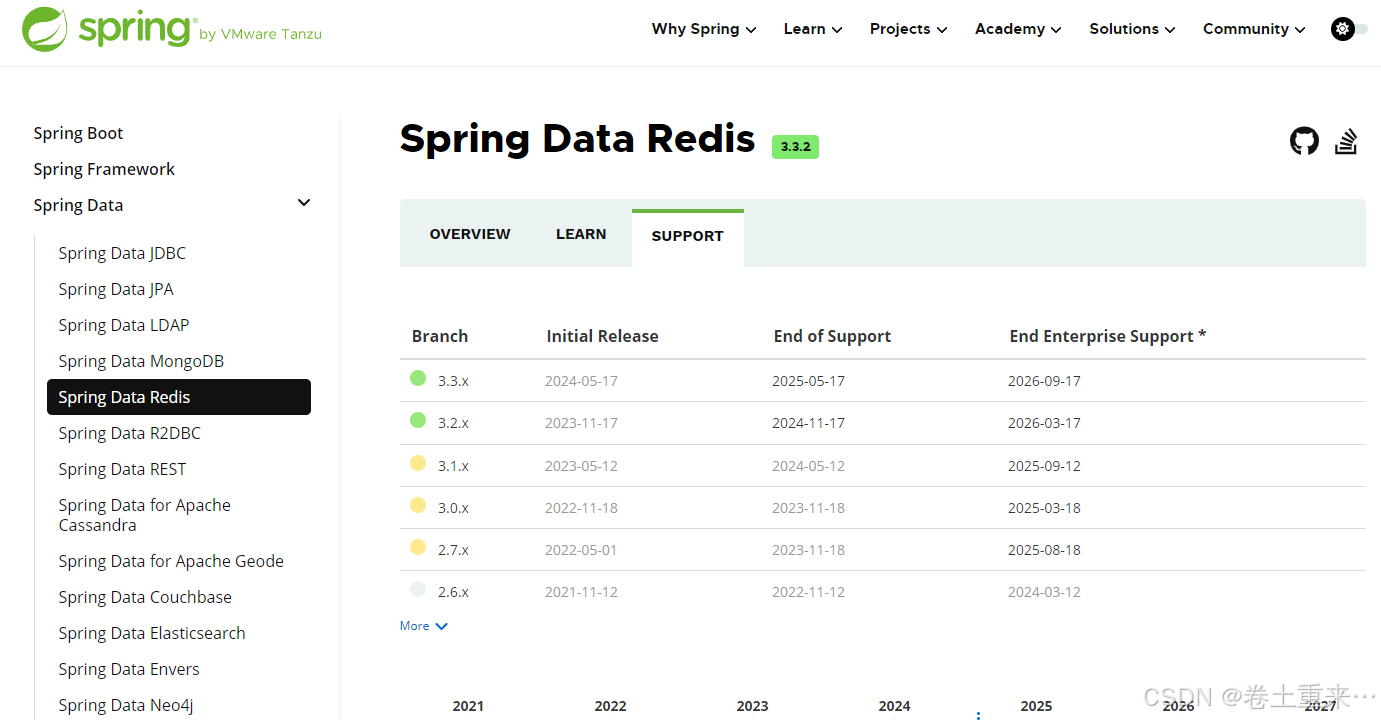This screenshot has height=720, width=1381.
Task: Click enterprise support date 2026-03-17
Action: tap(1044, 423)
